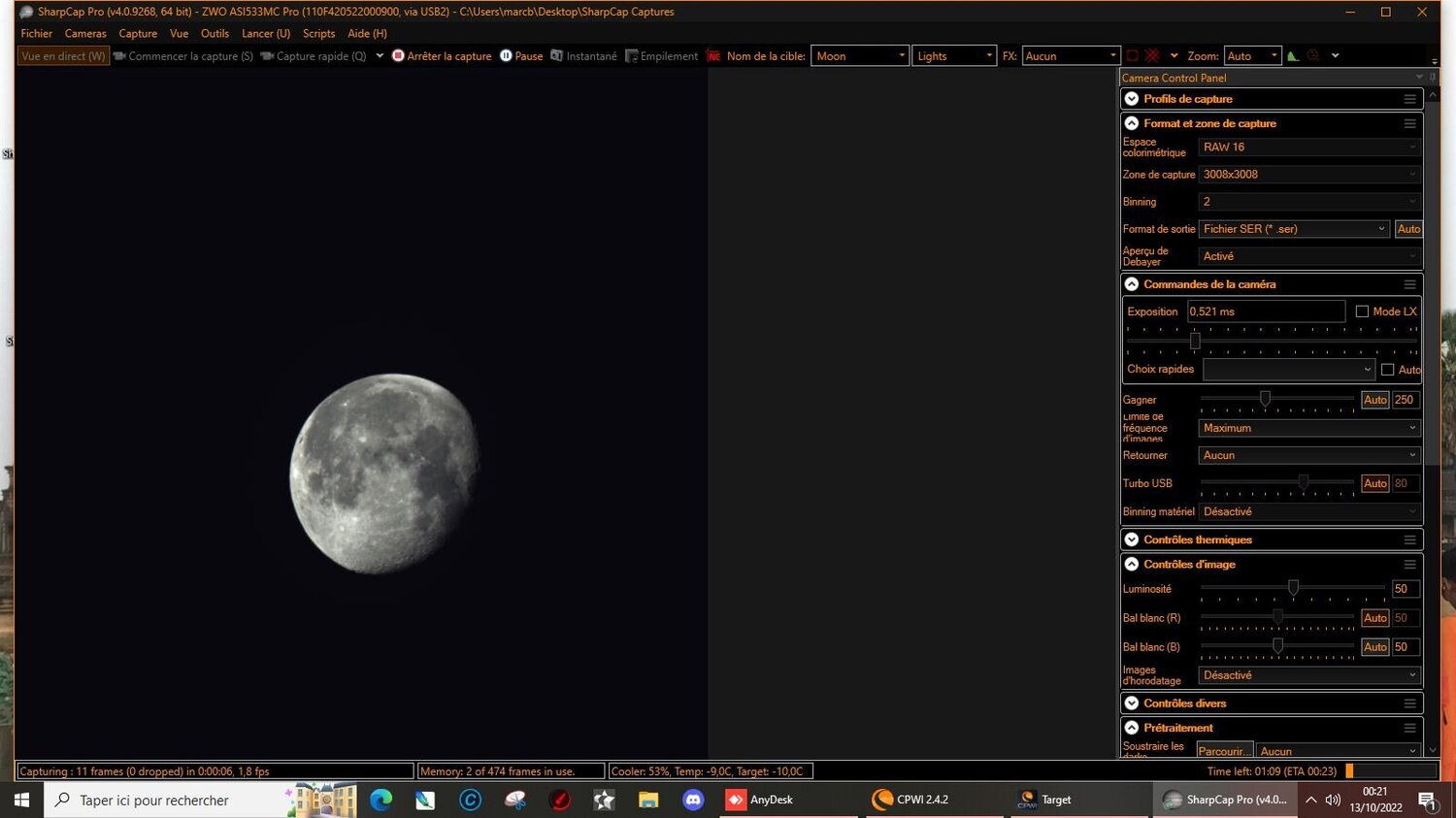
Task: Enable Mode LX checkbox
Action: coord(1362,311)
